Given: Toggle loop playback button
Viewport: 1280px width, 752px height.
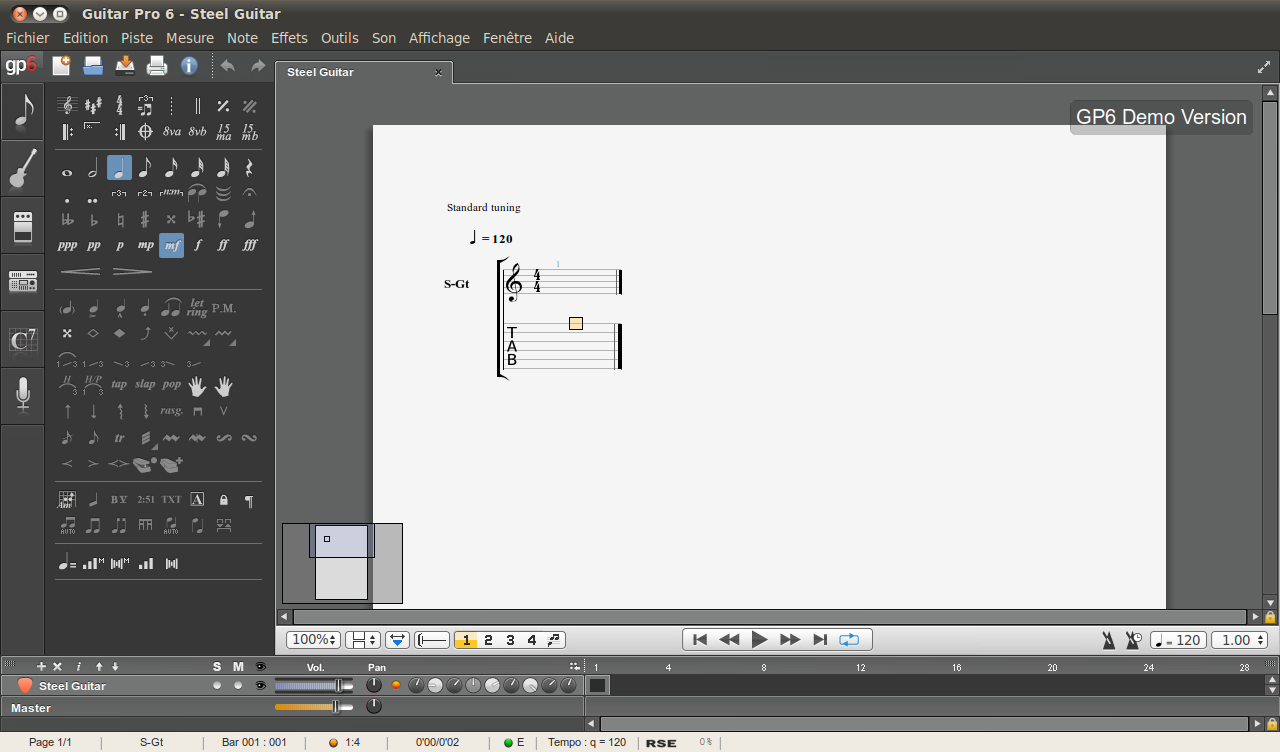Looking at the screenshot, I should pyautogui.click(x=849, y=640).
